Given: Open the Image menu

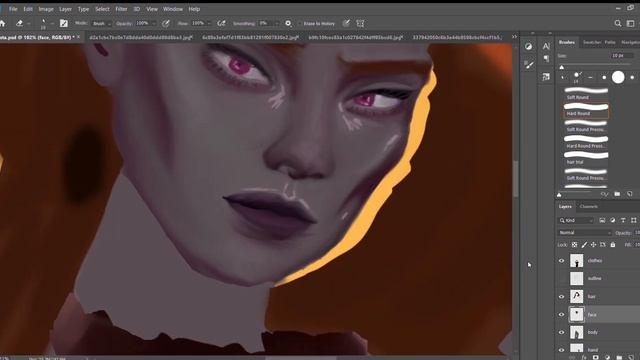Looking at the screenshot, I should click(46, 9).
